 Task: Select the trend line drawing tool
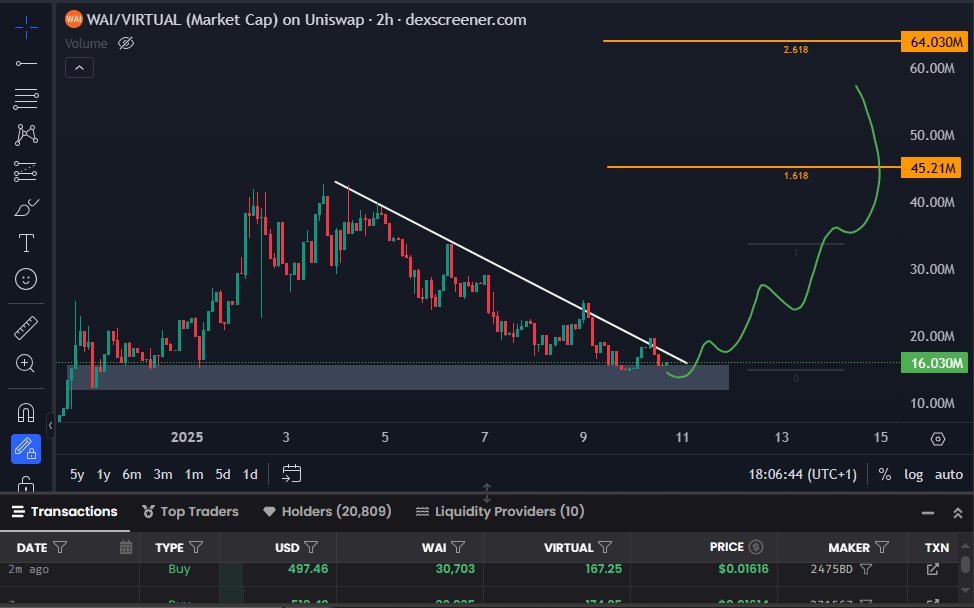pyautogui.click(x=26, y=63)
